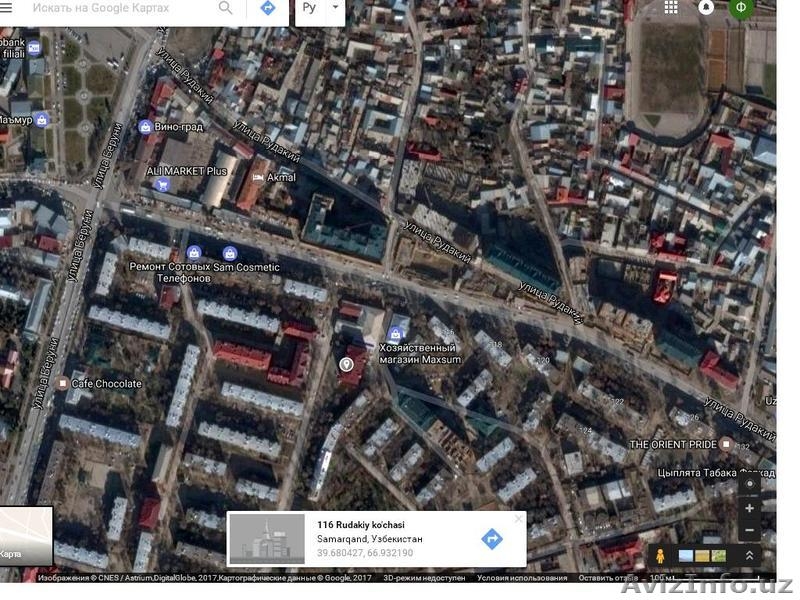Click the Google Maps search field
Viewport: 800px width, 600px height.
point(120,9)
